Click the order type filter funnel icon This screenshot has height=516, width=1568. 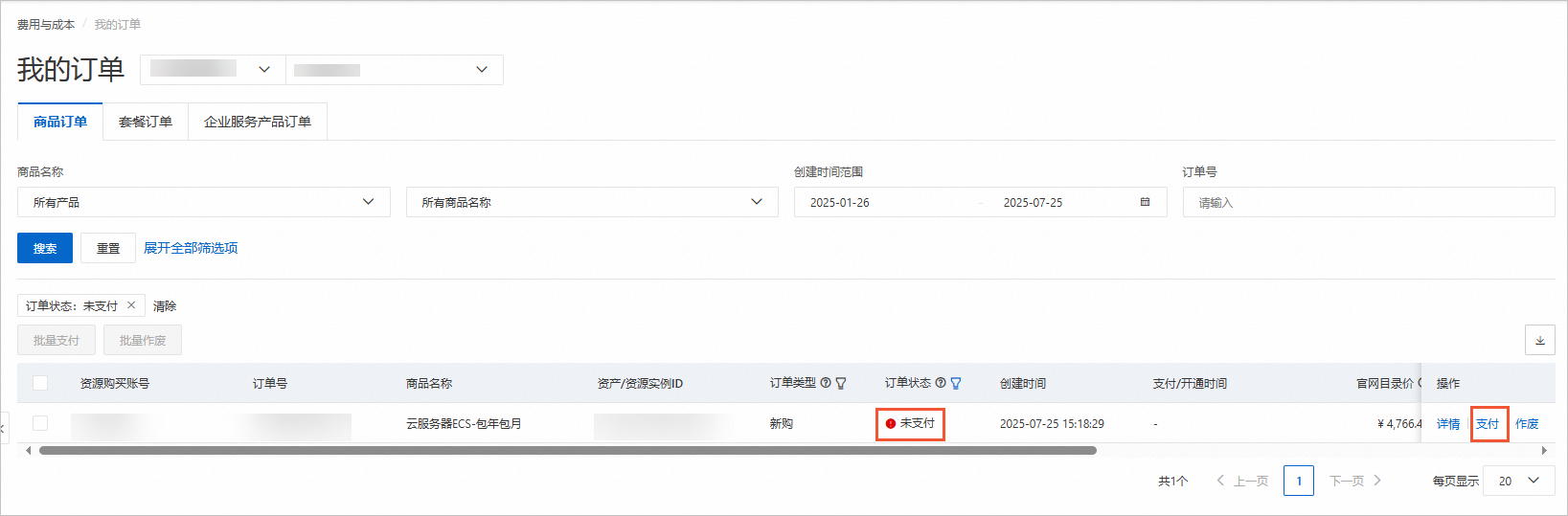pyautogui.click(x=841, y=383)
